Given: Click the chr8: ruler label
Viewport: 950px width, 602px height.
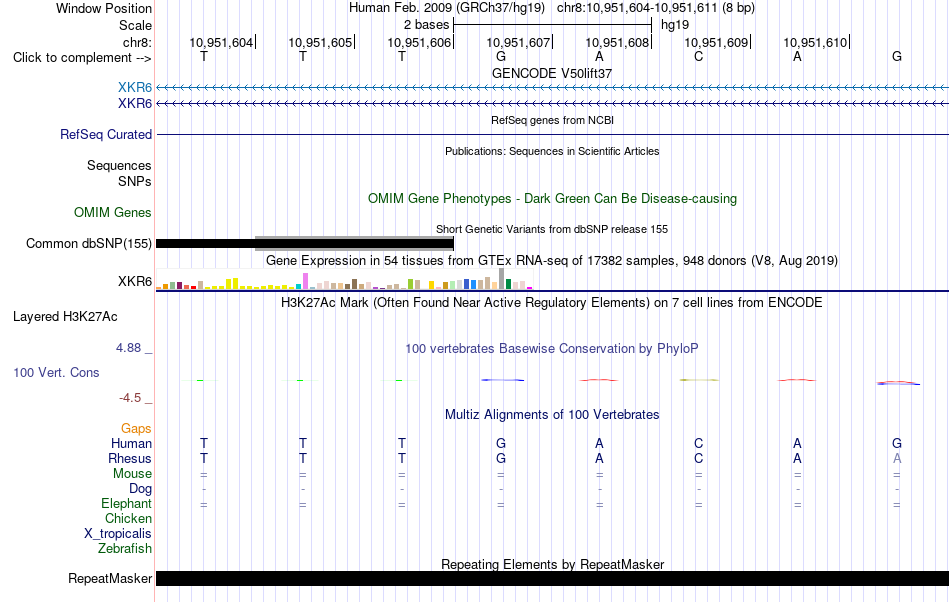Looking at the screenshot, I should [x=137, y=42].
